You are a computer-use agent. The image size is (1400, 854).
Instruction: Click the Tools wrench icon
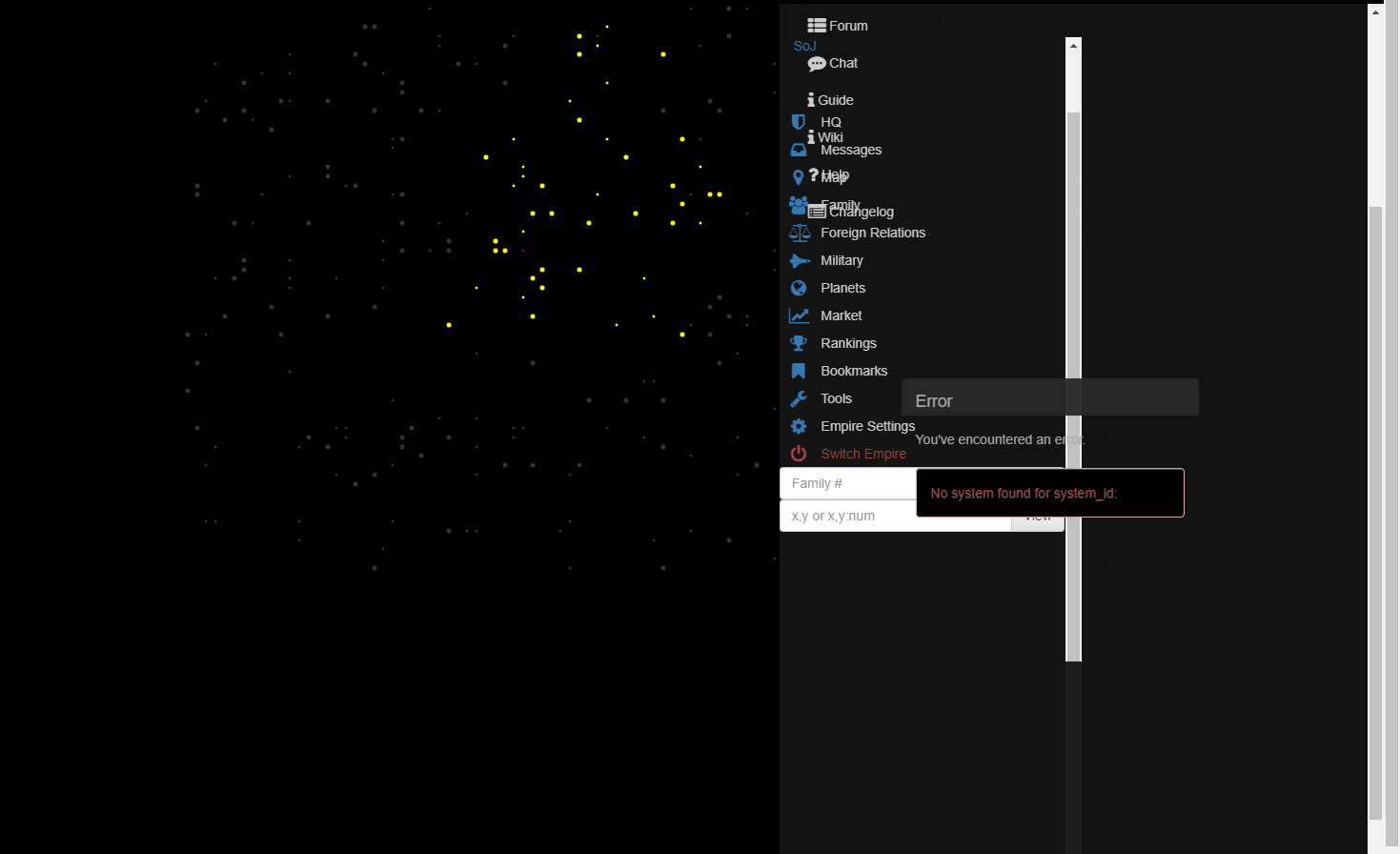[799, 398]
